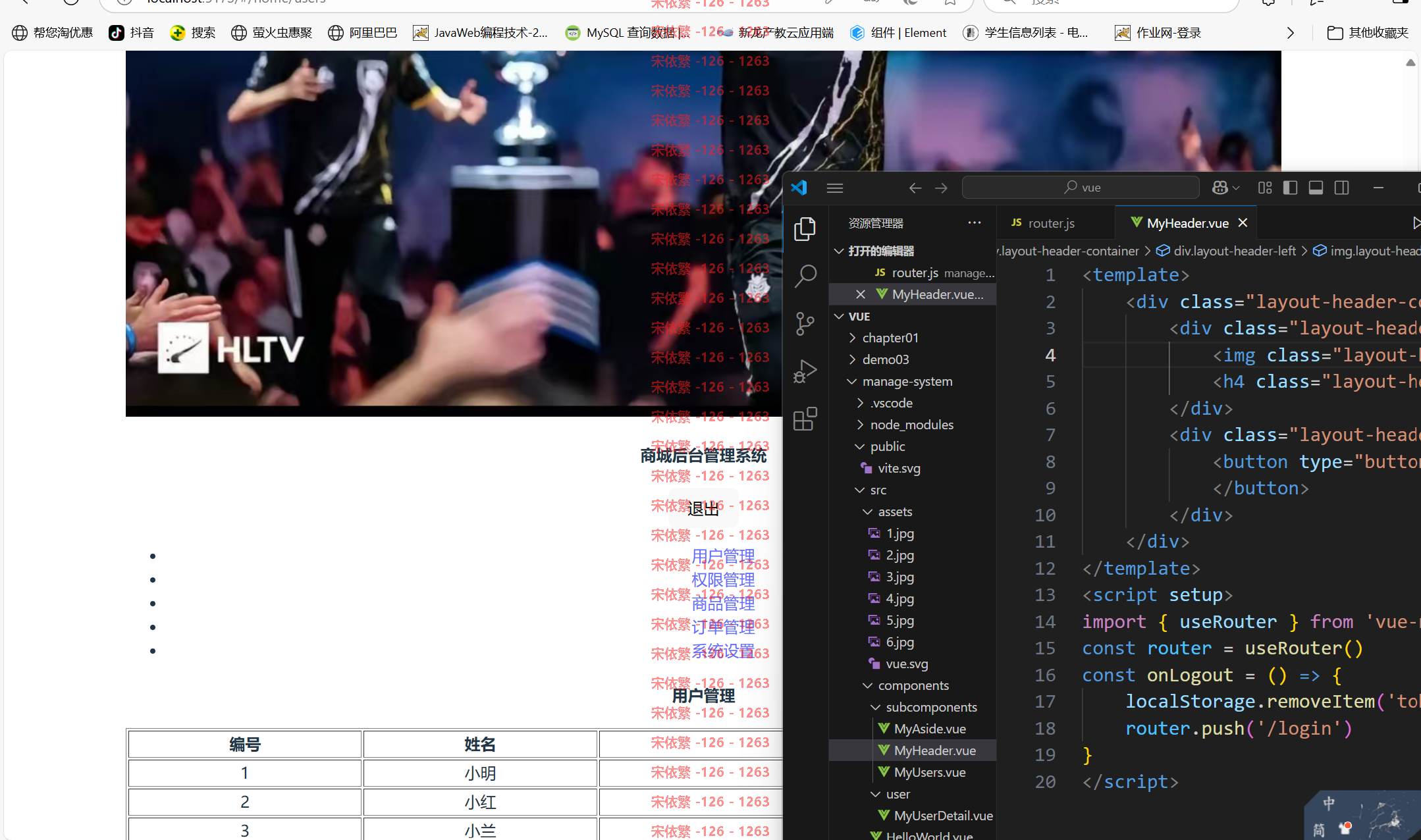This screenshot has height=840, width=1421.
Task: Open the JavaWeb编程技术 bookmark
Action: pyautogui.click(x=480, y=33)
